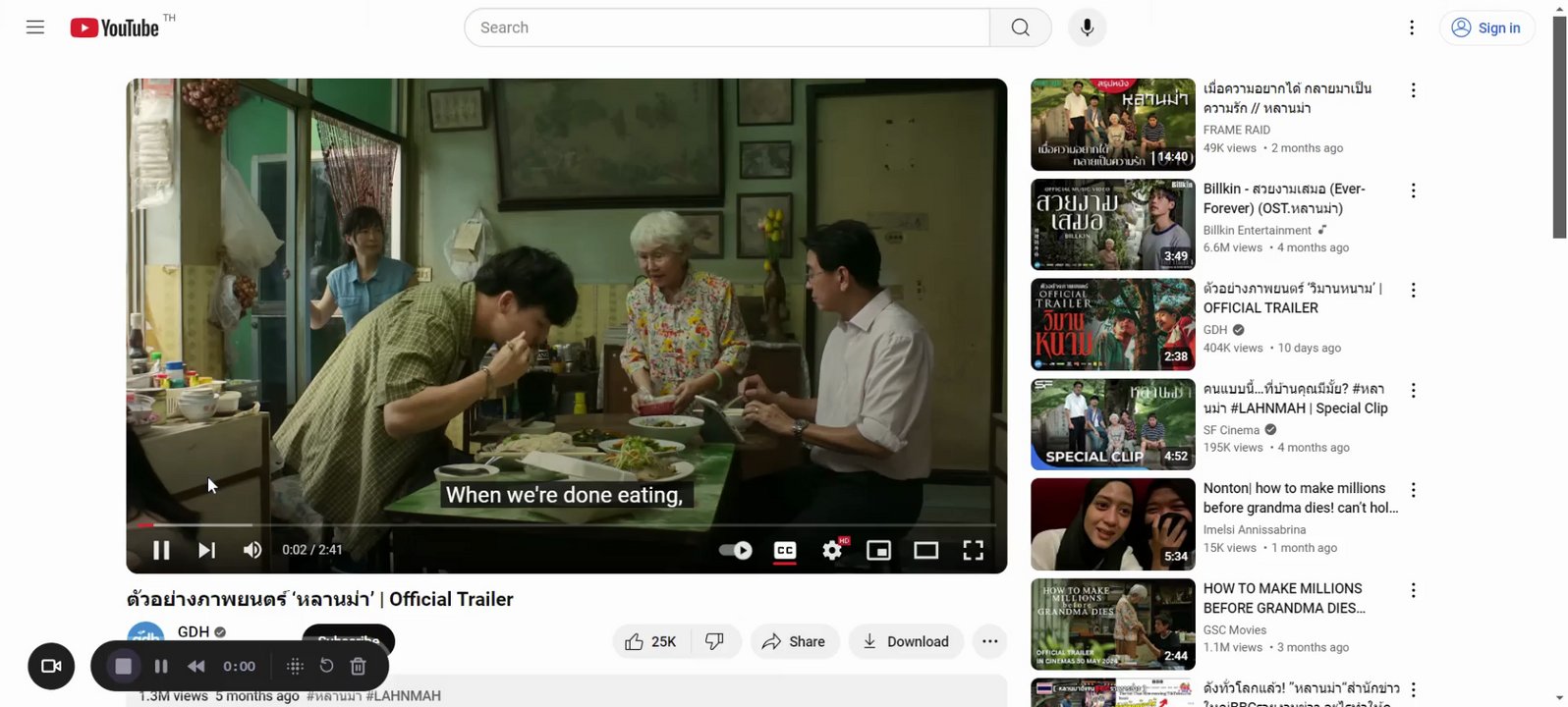Image resolution: width=1568 pixels, height=707 pixels.
Task: Grab the recorder toolbar drag handle
Action: [x=295, y=666]
